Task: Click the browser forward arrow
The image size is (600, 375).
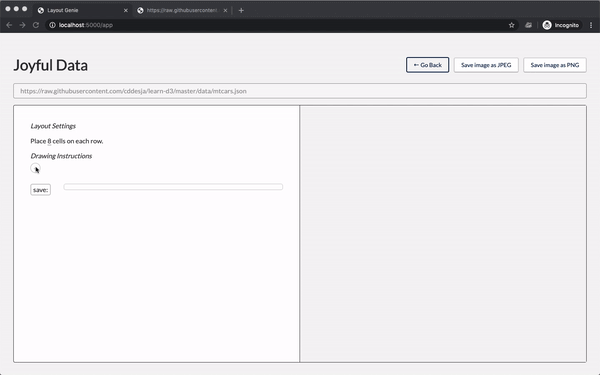Action: (23, 25)
